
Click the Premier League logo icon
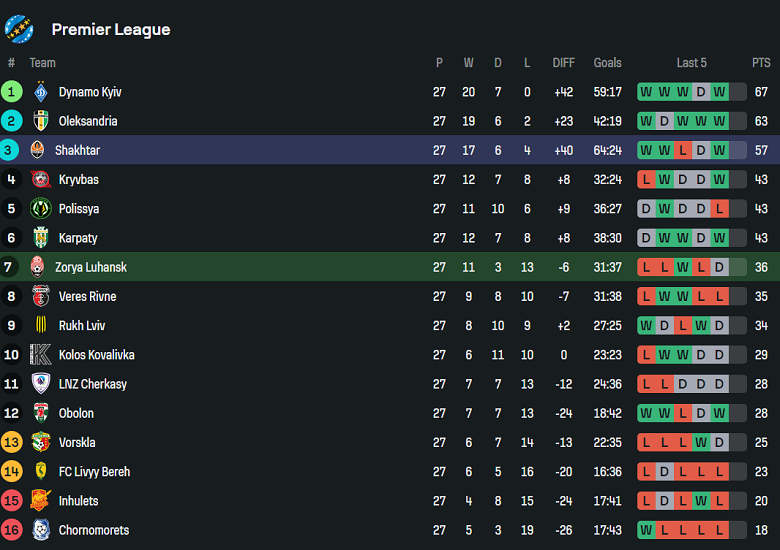[x=20, y=29]
